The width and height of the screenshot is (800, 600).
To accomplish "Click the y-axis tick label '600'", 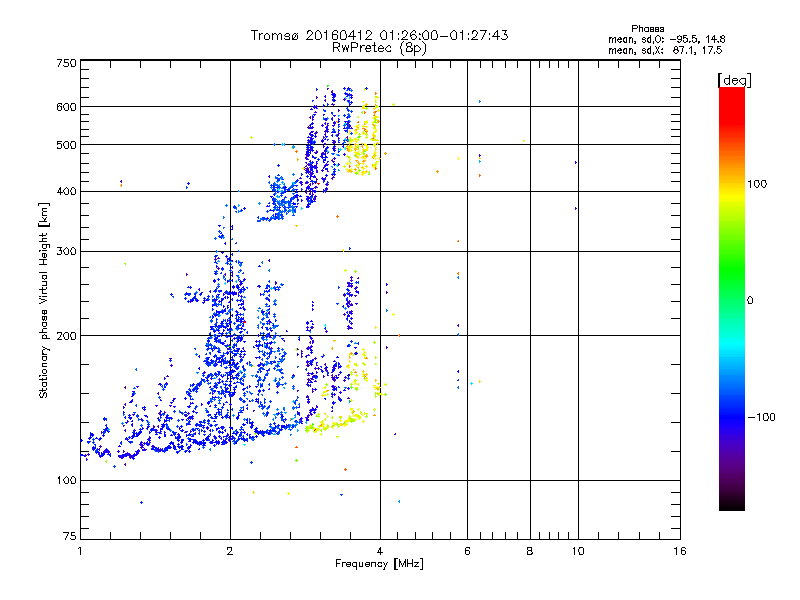I will pyautogui.click(x=66, y=107).
